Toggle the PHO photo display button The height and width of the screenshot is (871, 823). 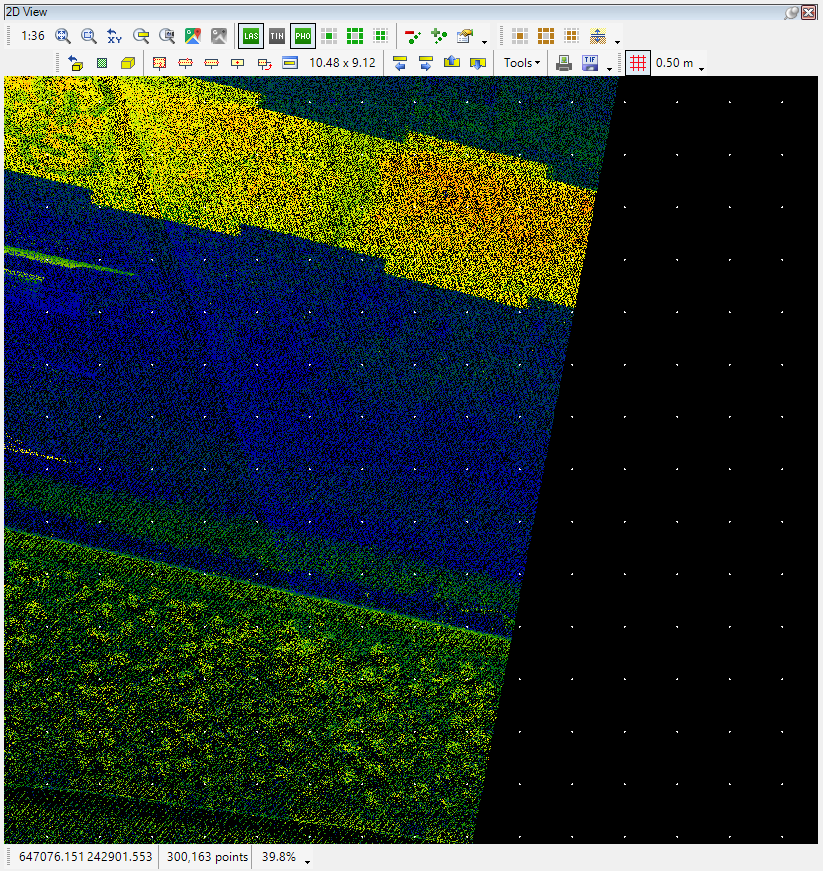point(302,36)
